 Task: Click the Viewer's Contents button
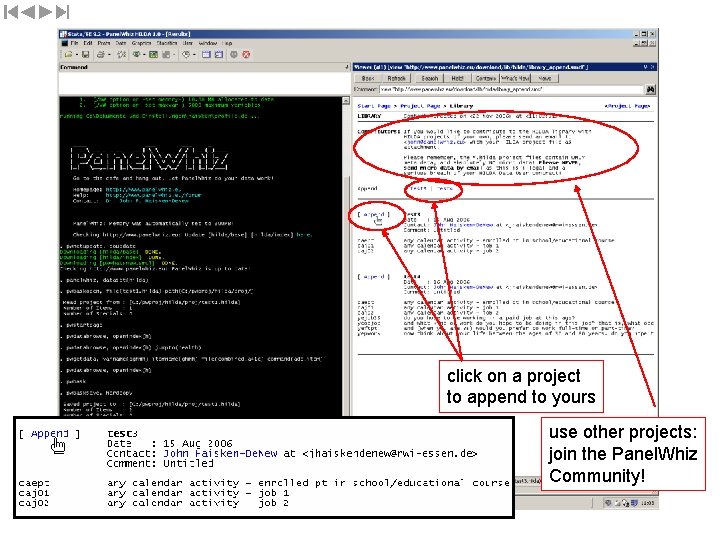tap(485, 79)
